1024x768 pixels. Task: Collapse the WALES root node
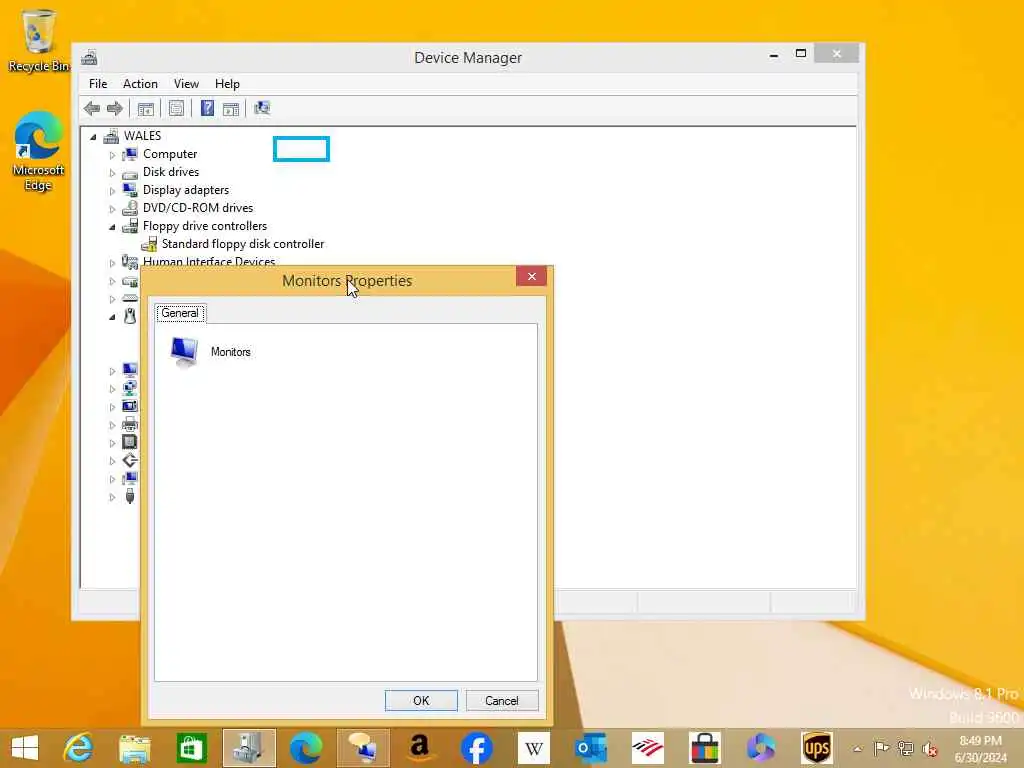tap(93, 136)
